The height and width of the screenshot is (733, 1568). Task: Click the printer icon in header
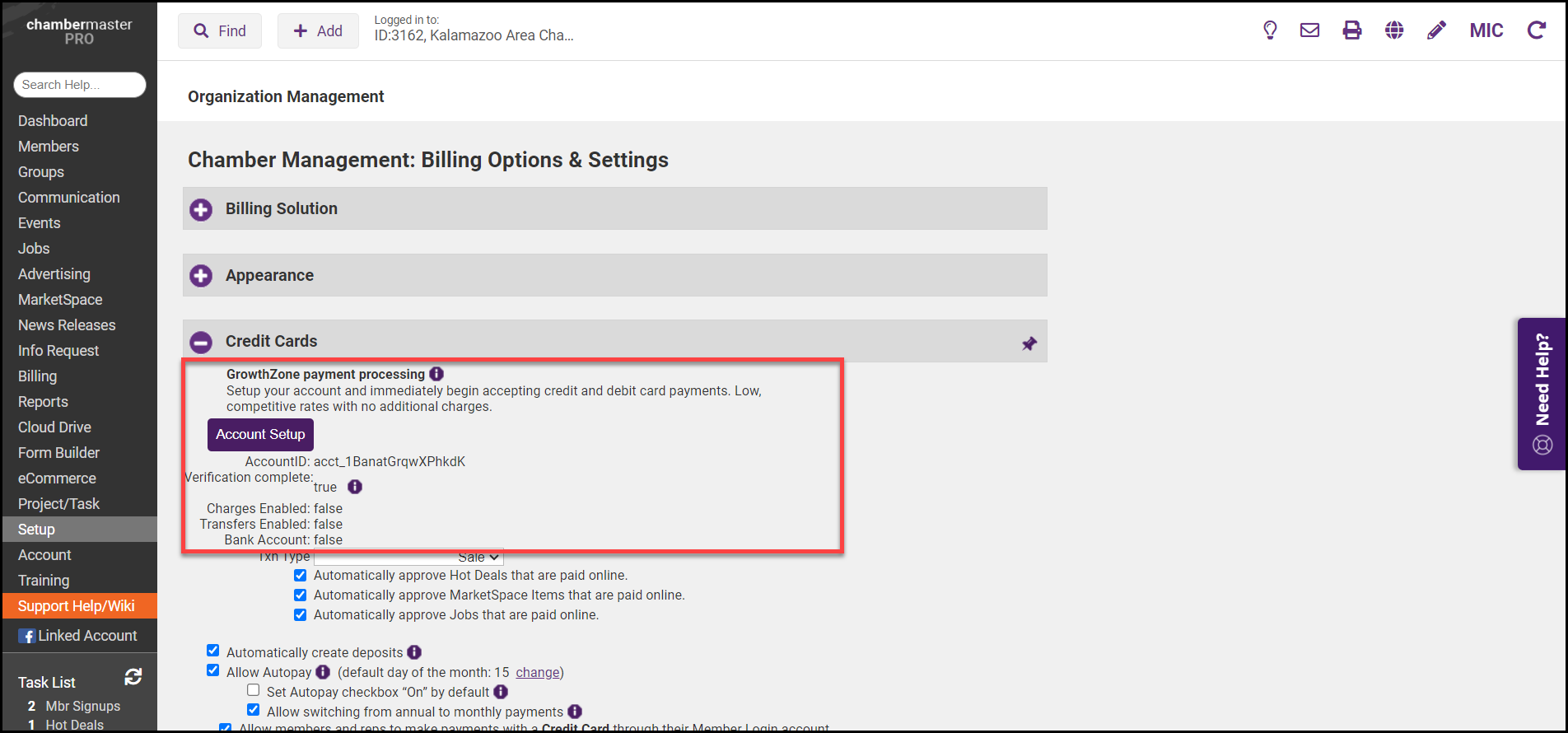tap(1352, 30)
